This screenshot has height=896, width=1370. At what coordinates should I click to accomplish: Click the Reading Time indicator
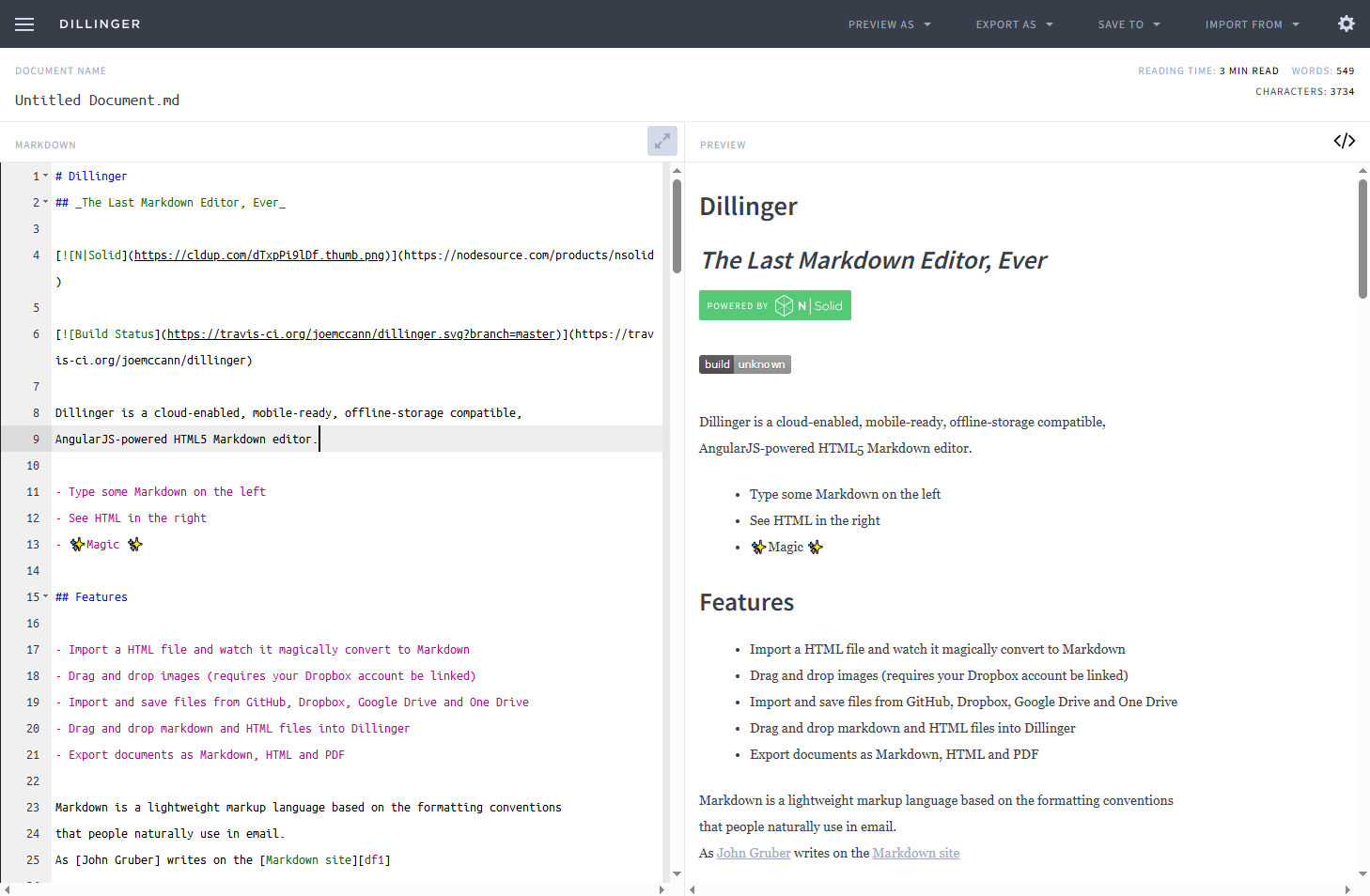click(1208, 70)
